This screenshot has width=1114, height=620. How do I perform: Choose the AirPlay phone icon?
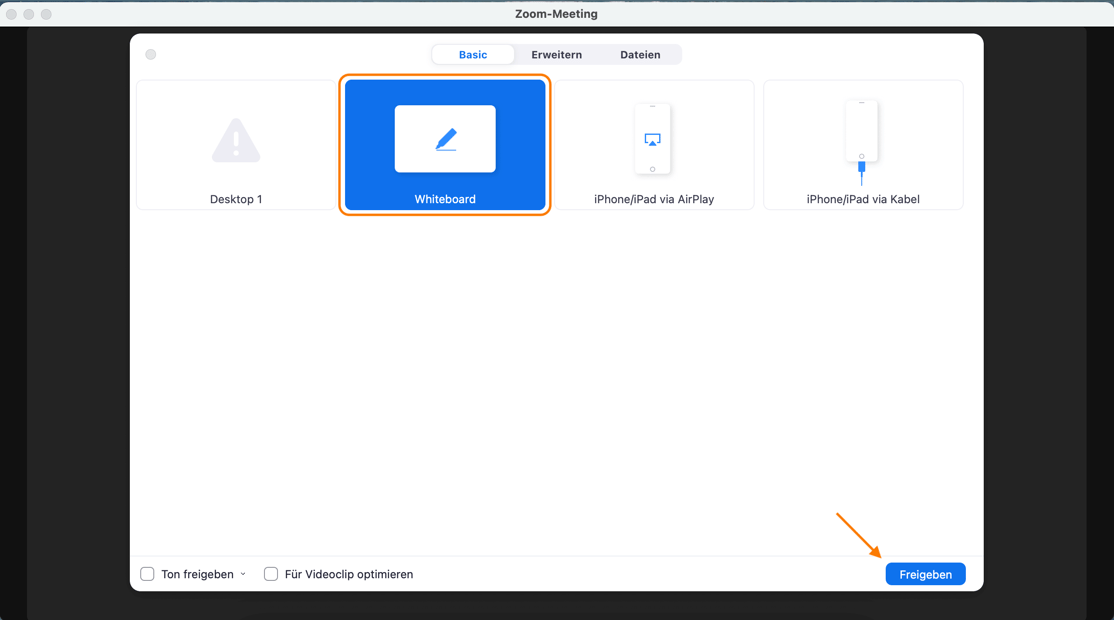click(x=652, y=139)
